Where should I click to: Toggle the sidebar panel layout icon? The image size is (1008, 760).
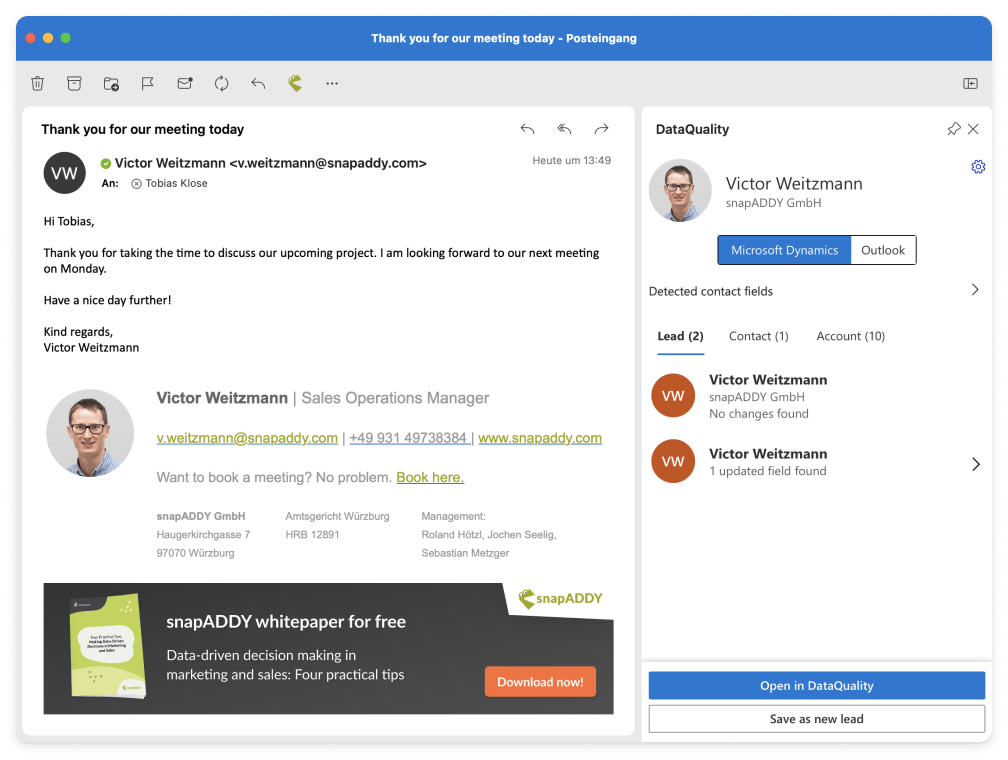pyautogui.click(x=971, y=84)
